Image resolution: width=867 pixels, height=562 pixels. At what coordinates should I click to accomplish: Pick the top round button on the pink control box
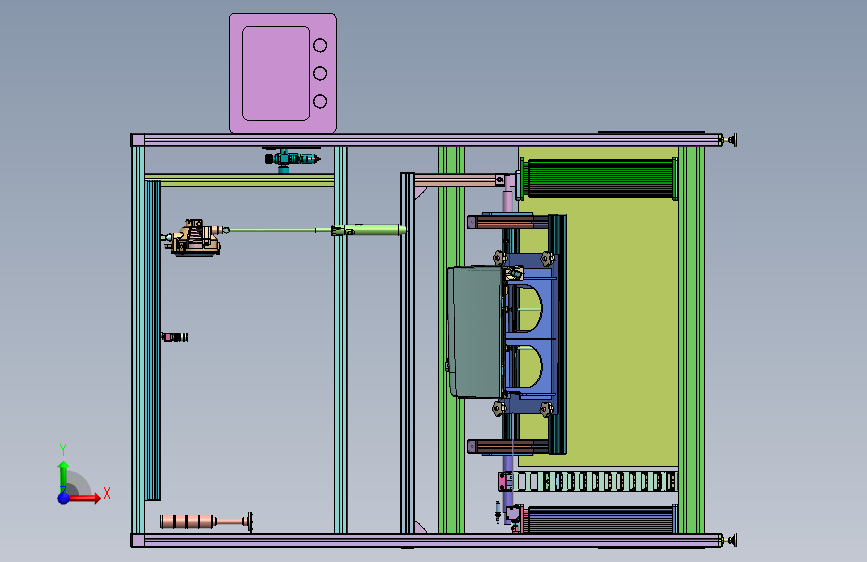point(320,45)
